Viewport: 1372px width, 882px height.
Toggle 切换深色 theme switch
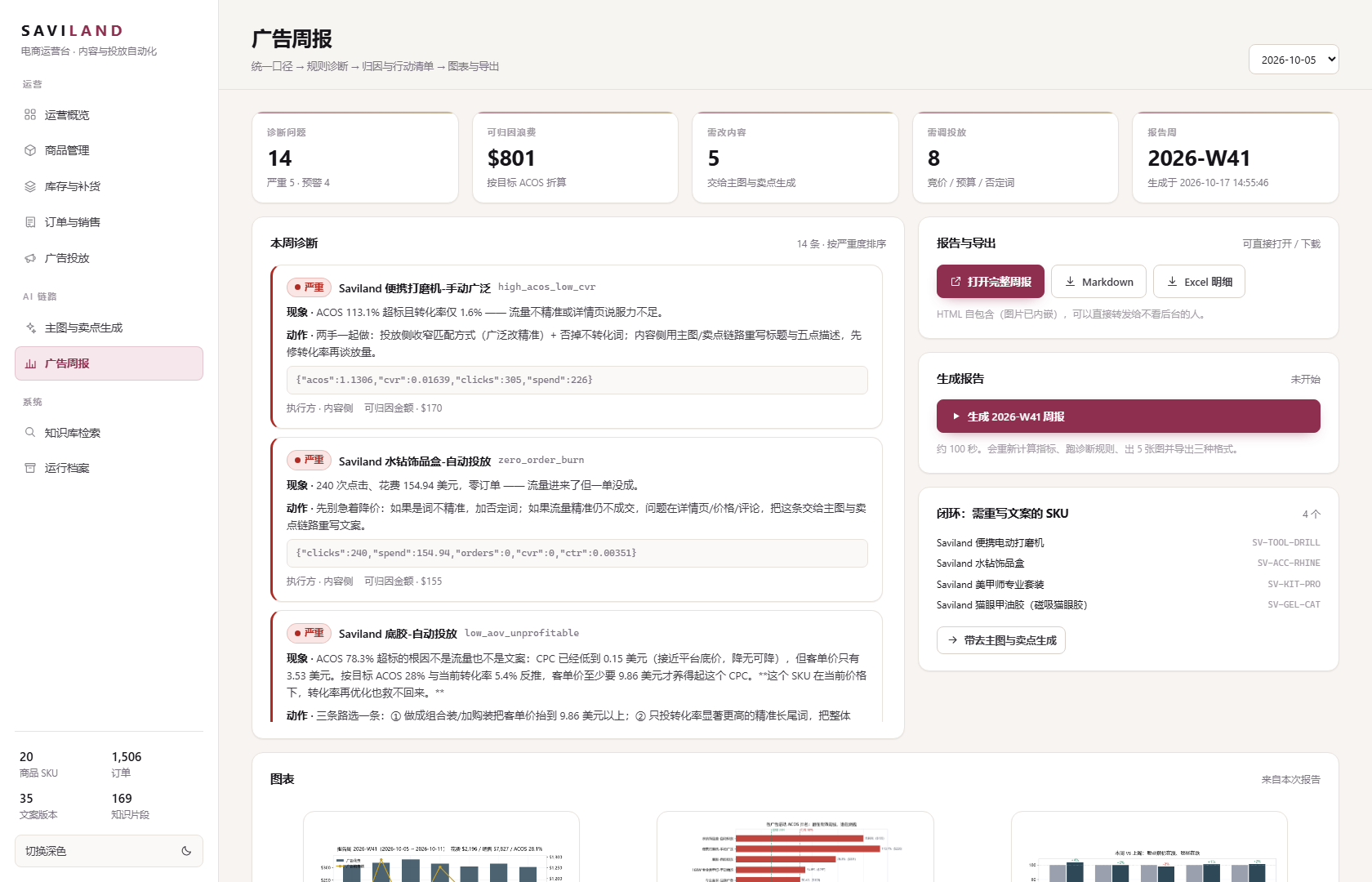point(109,851)
